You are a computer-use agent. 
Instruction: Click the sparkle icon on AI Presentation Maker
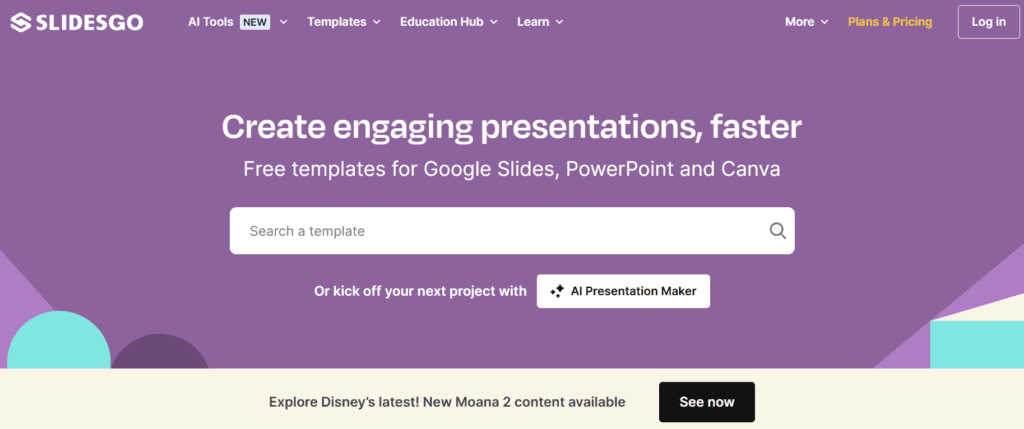pyautogui.click(x=557, y=291)
